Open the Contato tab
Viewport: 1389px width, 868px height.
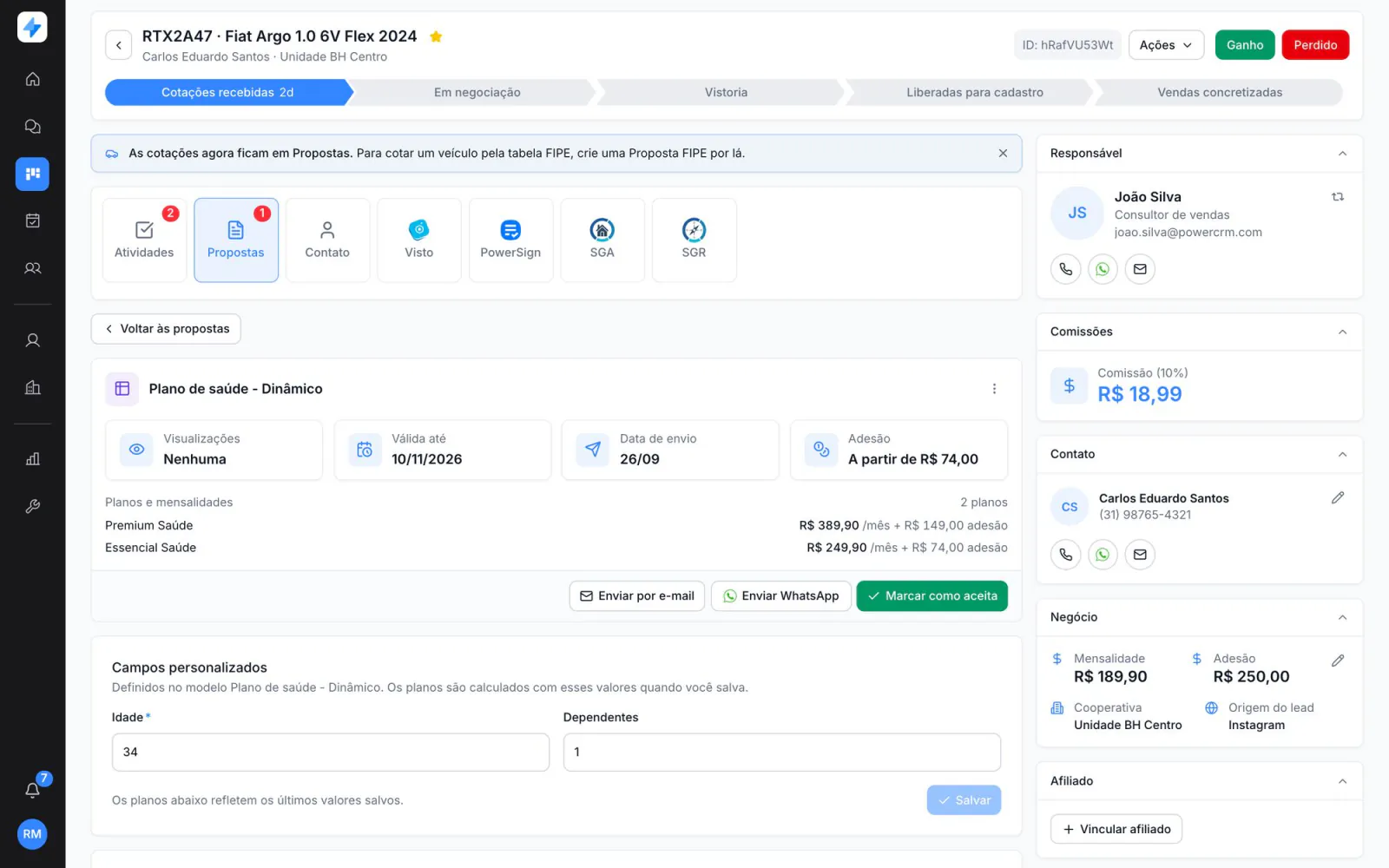tap(327, 240)
